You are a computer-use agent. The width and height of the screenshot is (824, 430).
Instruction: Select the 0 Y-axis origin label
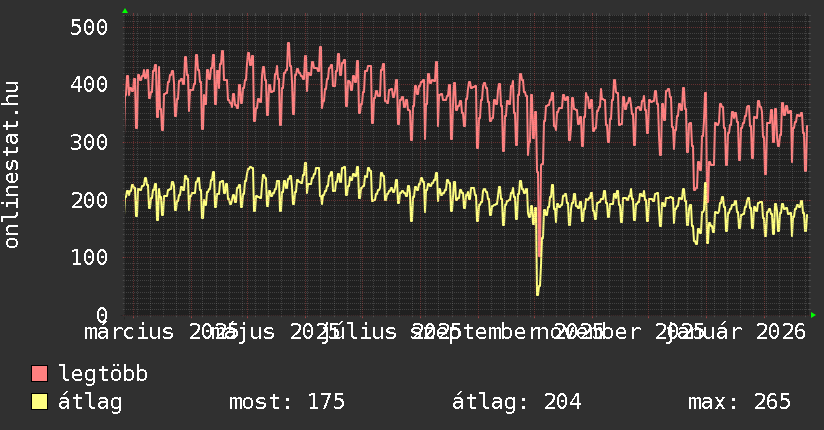point(101,314)
